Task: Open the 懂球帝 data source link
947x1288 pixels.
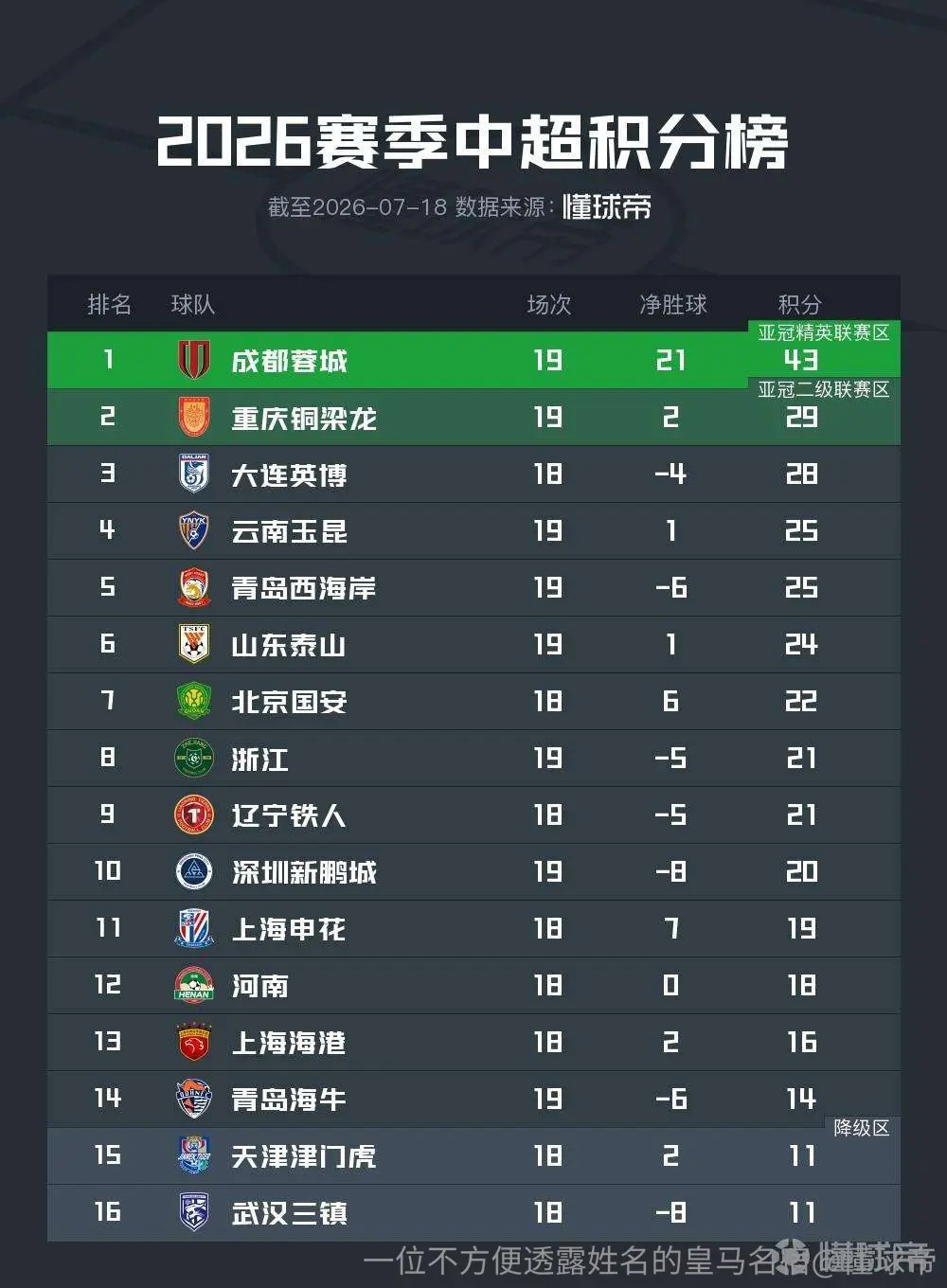Action: click(x=607, y=207)
